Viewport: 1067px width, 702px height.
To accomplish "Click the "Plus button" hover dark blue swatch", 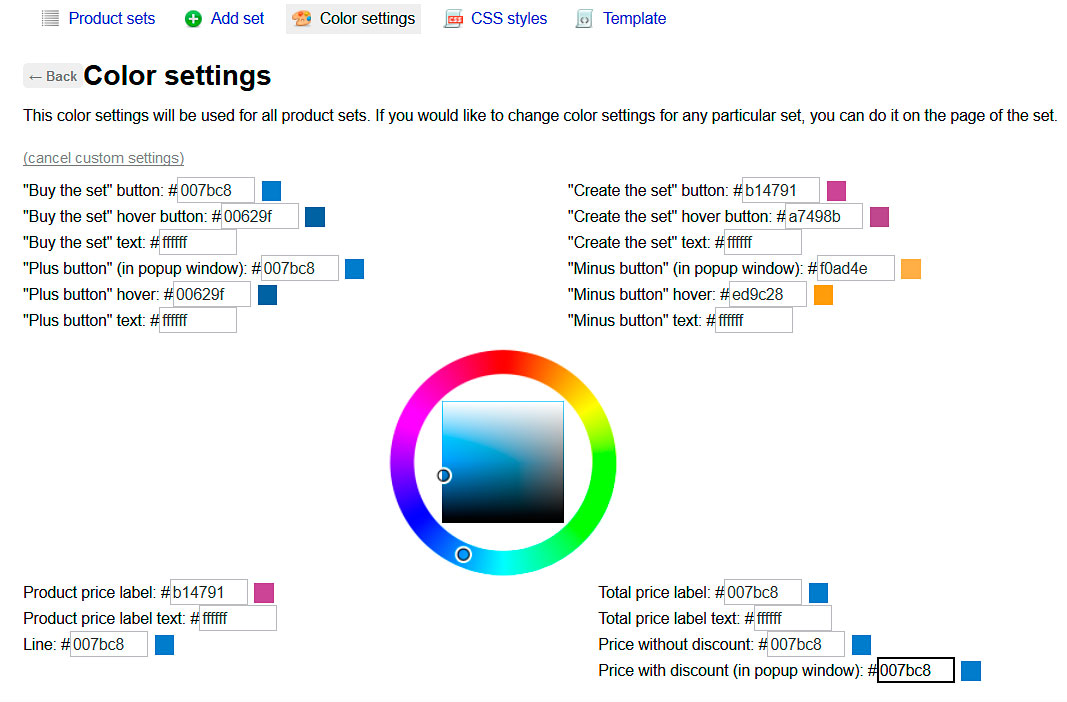I will pyautogui.click(x=267, y=295).
